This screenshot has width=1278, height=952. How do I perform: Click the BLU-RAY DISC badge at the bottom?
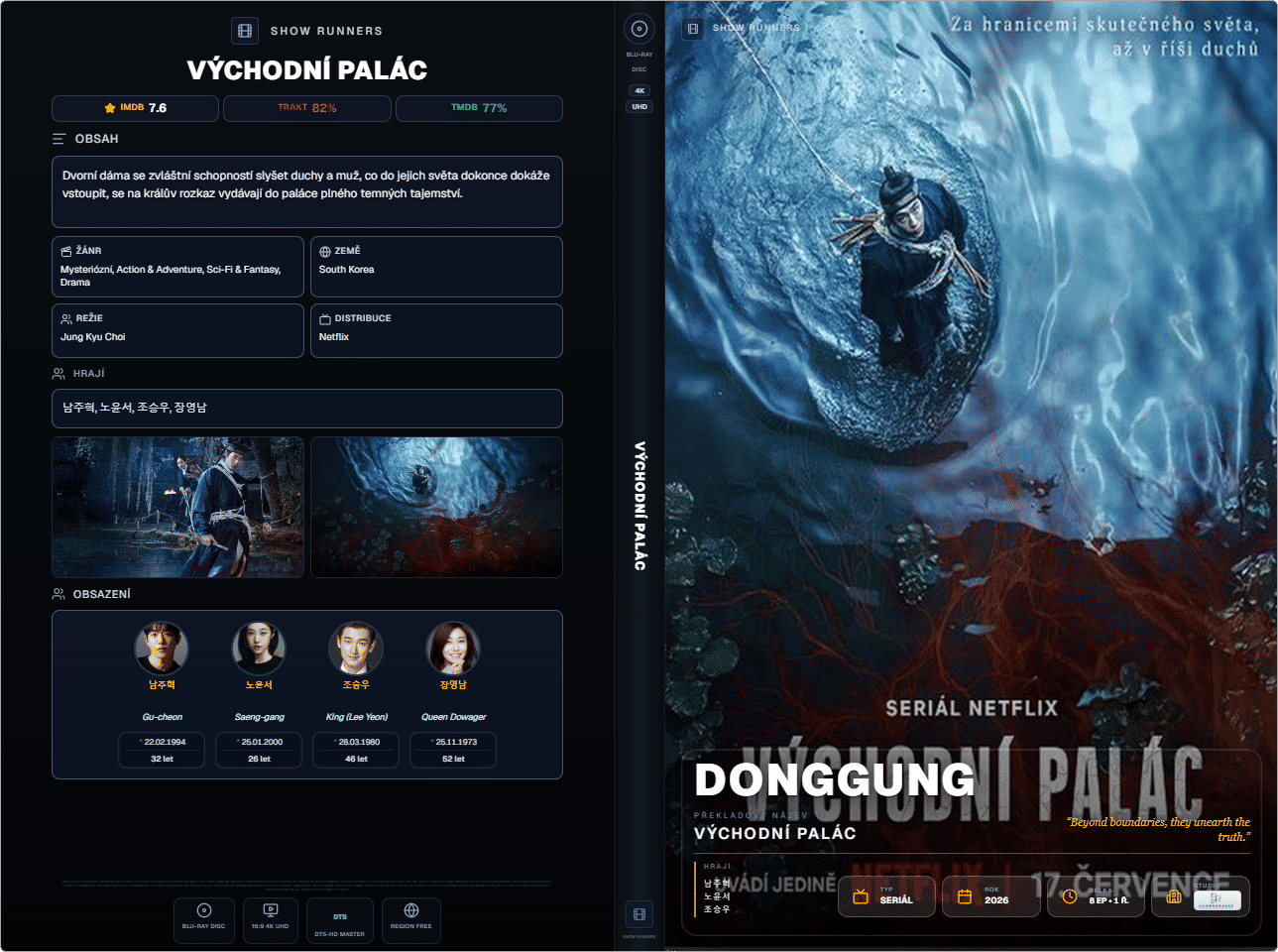(204, 919)
